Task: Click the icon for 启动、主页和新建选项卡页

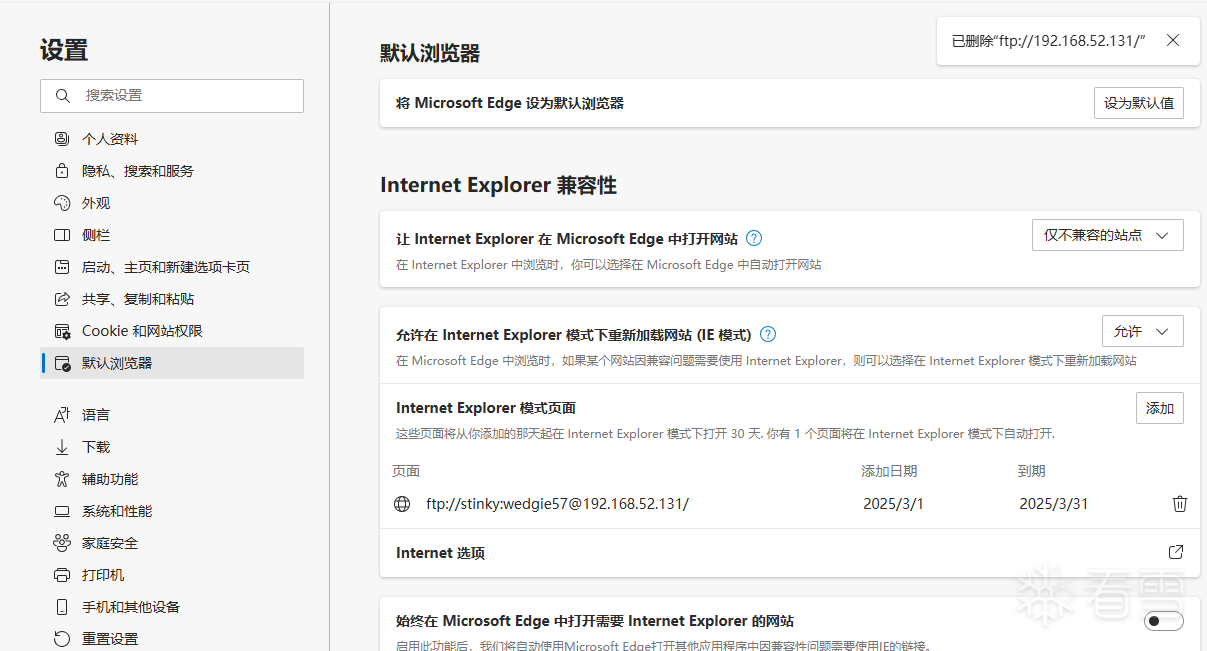Action: [62, 267]
